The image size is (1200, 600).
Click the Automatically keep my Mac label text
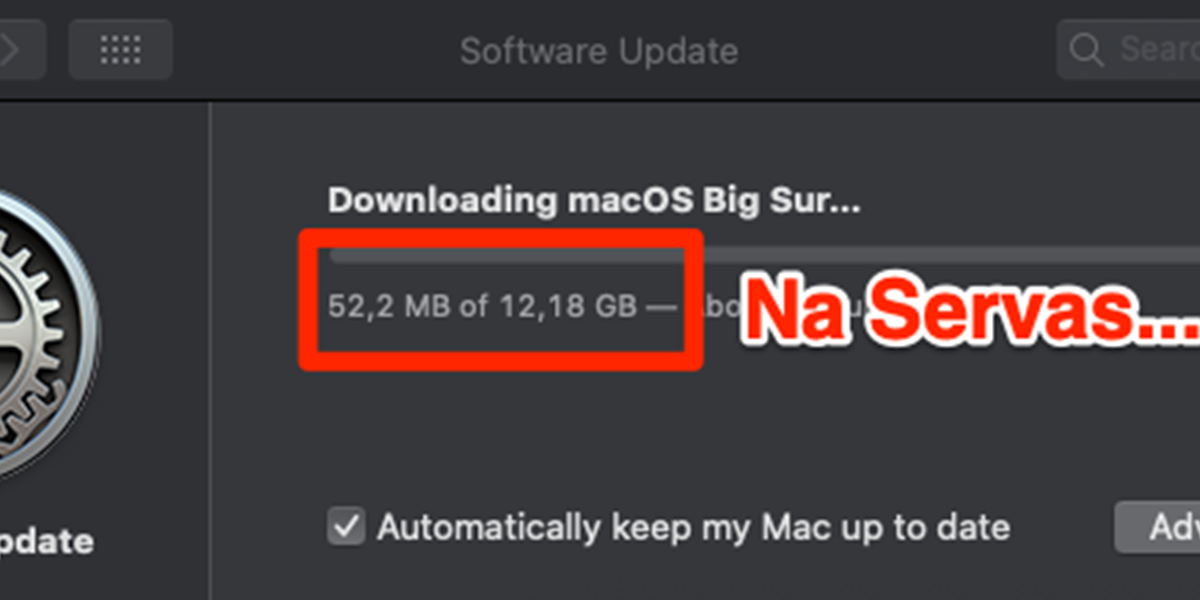[x=693, y=527]
